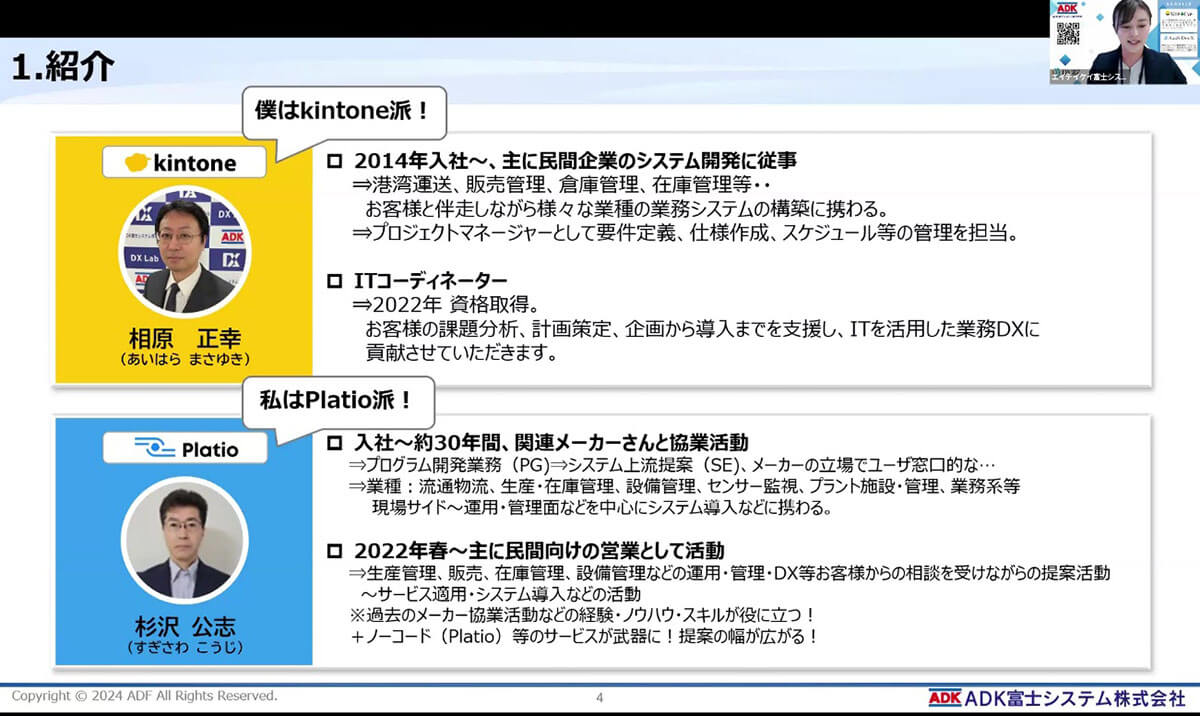This screenshot has height=716, width=1200.
Task: Click the slide page number 4
Action: [599, 698]
